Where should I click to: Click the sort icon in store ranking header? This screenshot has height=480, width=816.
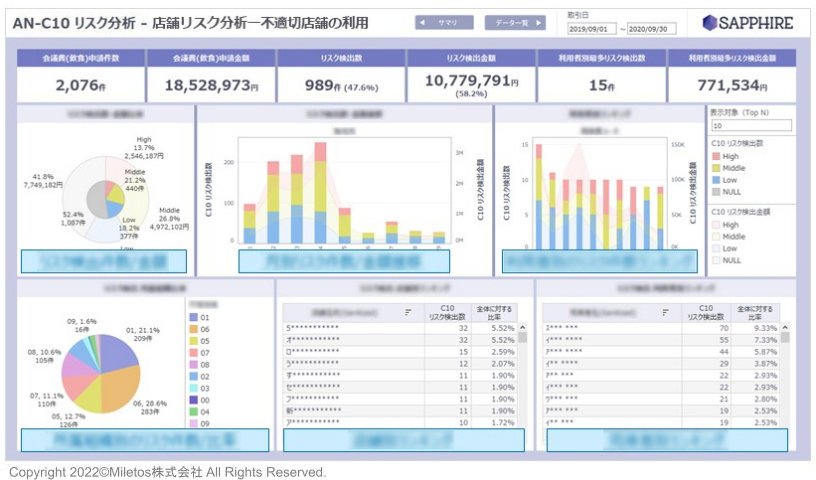[x=408, y=312]
